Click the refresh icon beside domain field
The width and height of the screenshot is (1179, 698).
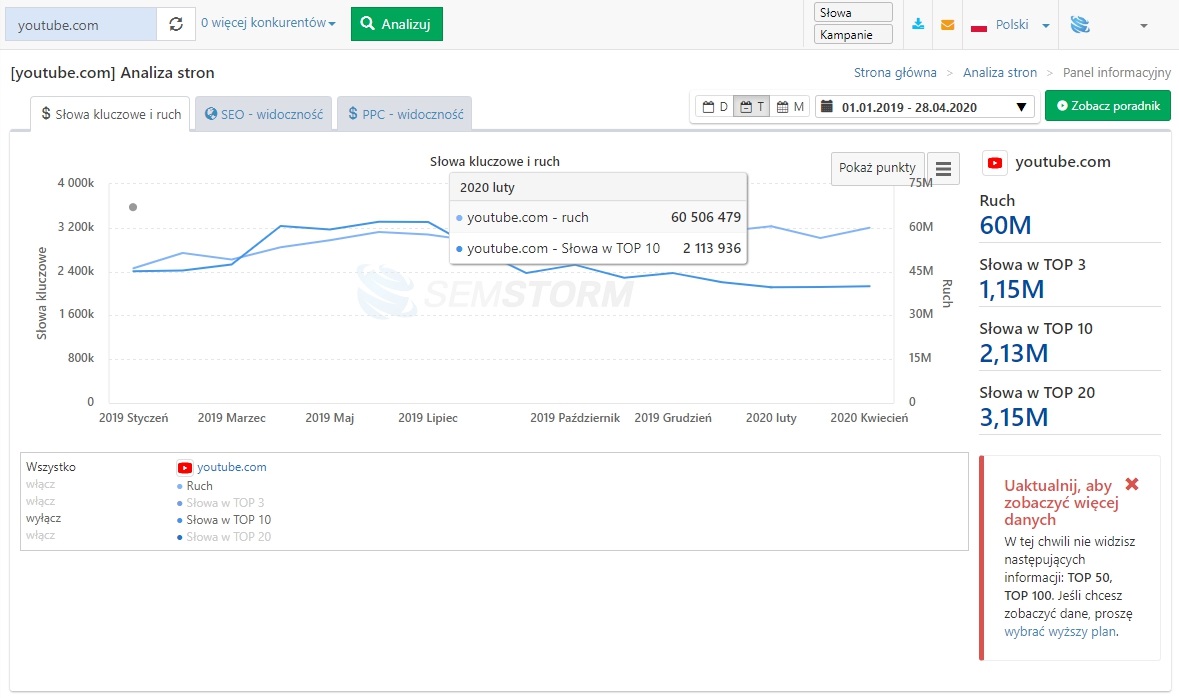tap(176, 25)
